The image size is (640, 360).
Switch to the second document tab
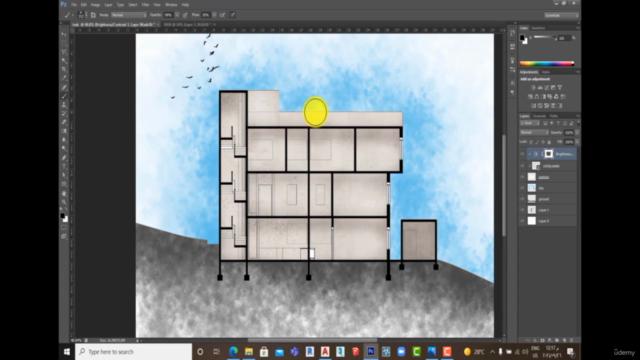(x=187, y=25)
